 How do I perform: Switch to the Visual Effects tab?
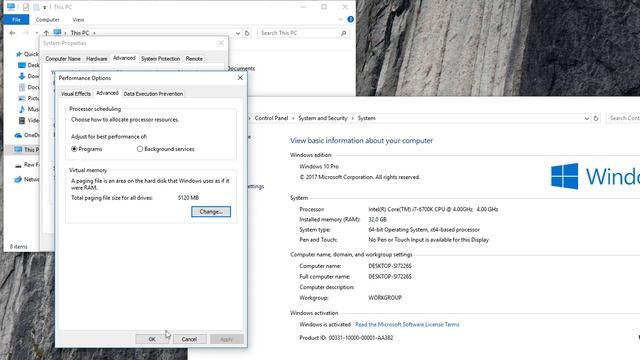[76, 93]
